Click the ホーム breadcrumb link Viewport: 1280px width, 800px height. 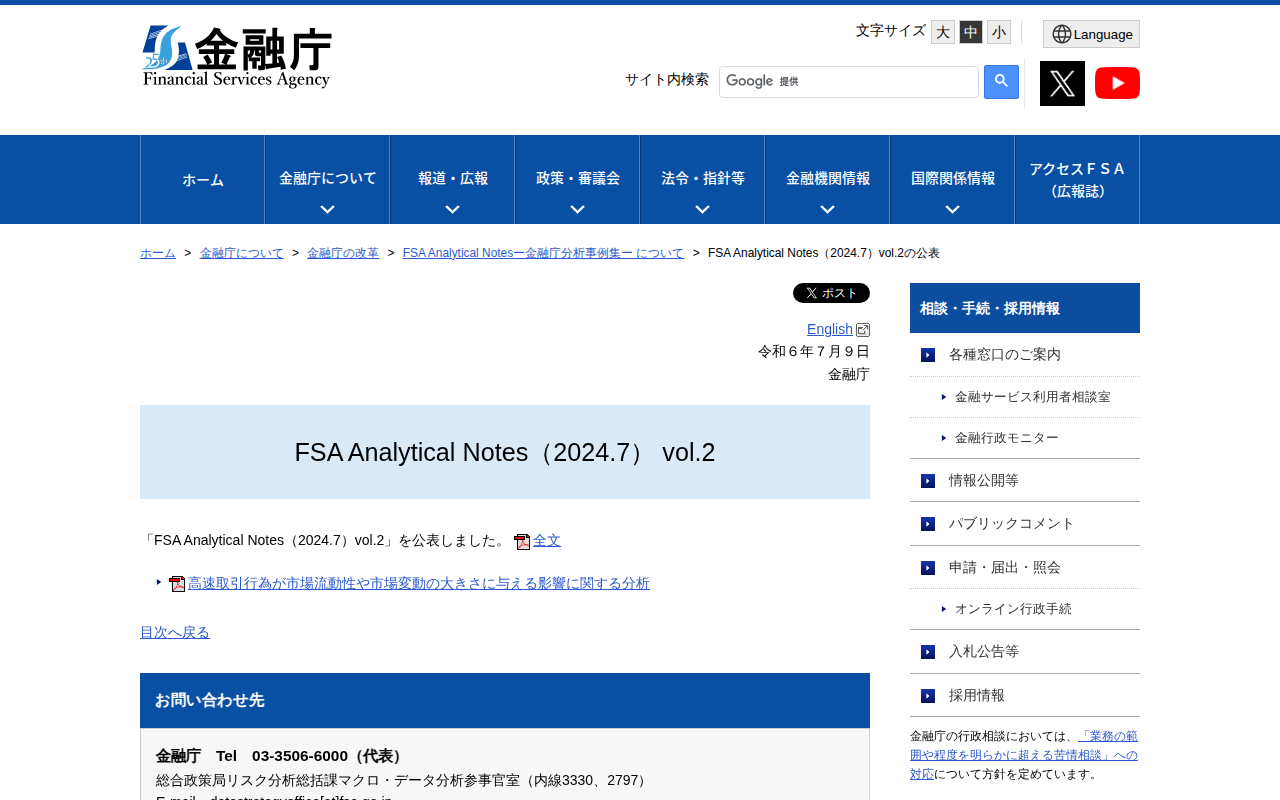pos(158,253)
